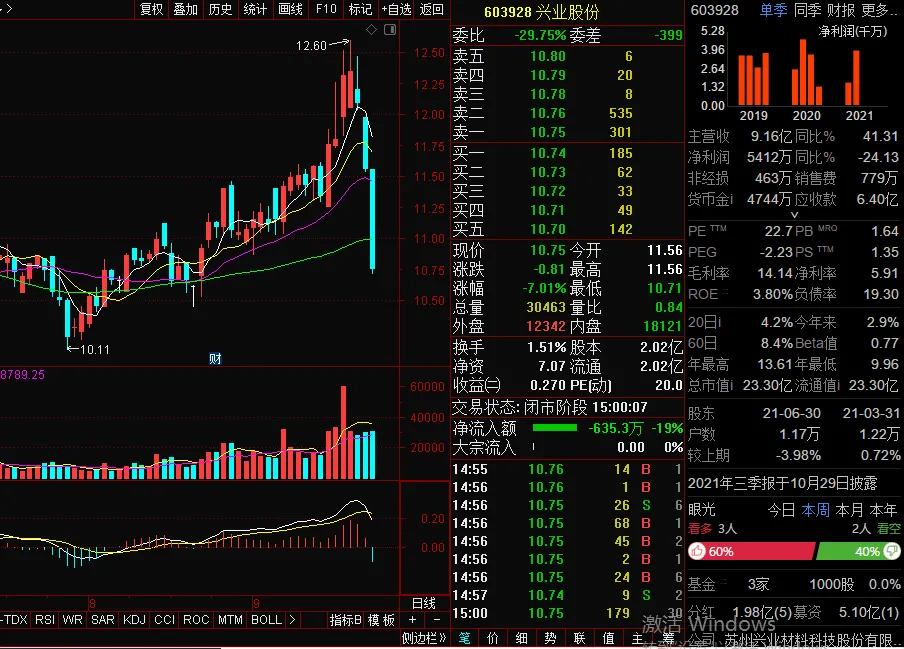Image resolution: width=904 pixels, height=649 pixels.
Task: Click the diamond marker icon above the chart
Action: (x=372, y=29)
